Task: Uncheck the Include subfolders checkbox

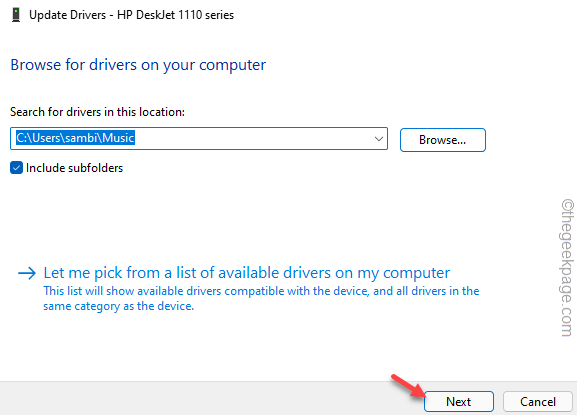Action: click(x=16, y=168)
